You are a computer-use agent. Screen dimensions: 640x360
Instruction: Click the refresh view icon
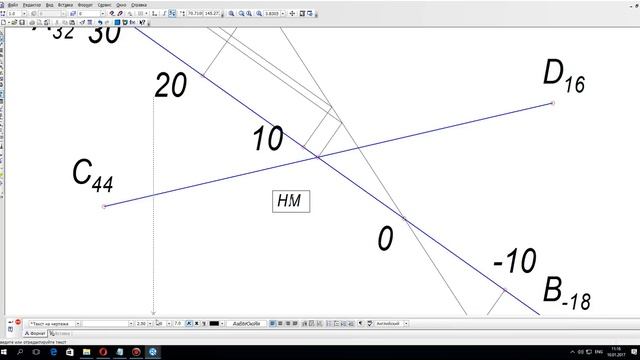(302, 13)
